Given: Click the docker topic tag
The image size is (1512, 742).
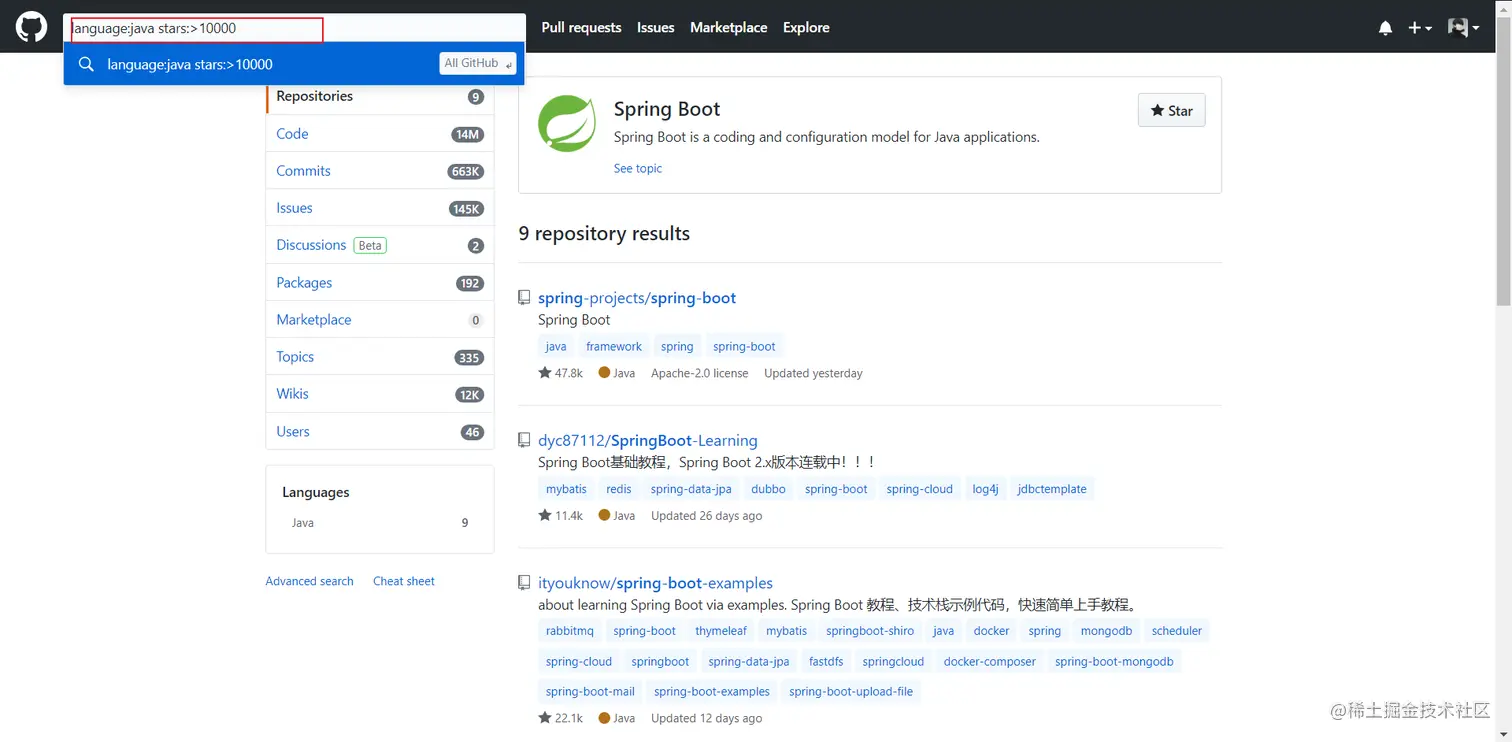Looking at the screenshot, I should [x=991, y=631].
